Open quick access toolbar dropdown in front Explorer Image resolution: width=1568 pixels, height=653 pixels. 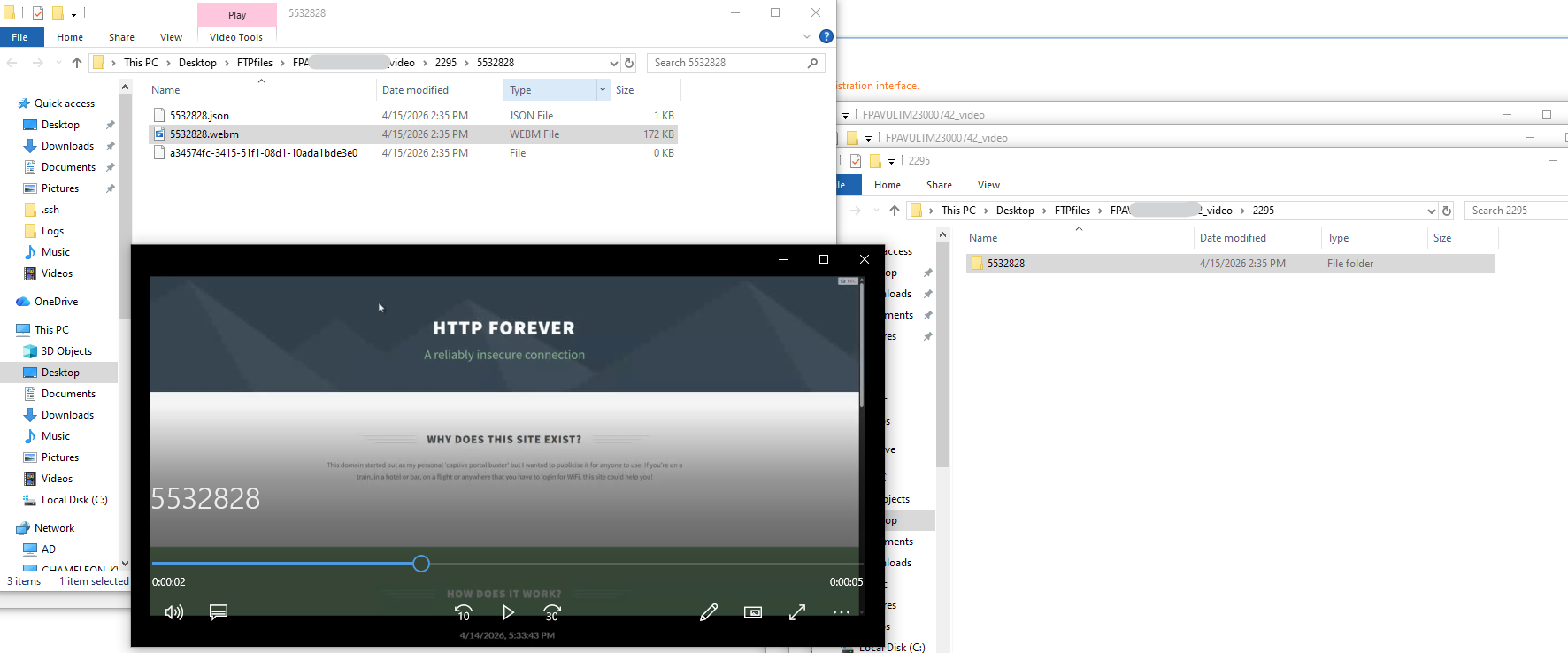pyautogui.click(x=73, y=13)
